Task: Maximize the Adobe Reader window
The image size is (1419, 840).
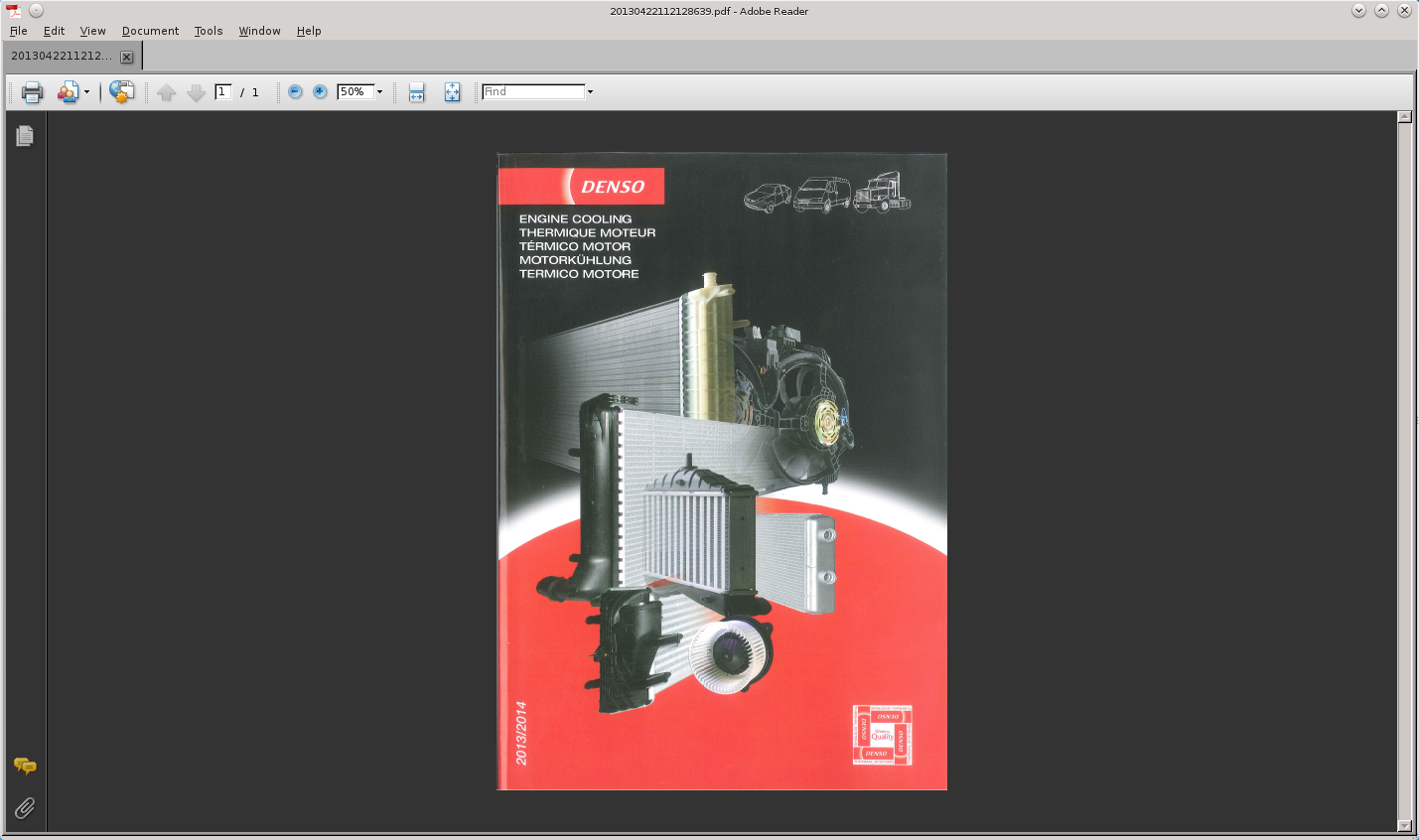Action: point(1381,10)
